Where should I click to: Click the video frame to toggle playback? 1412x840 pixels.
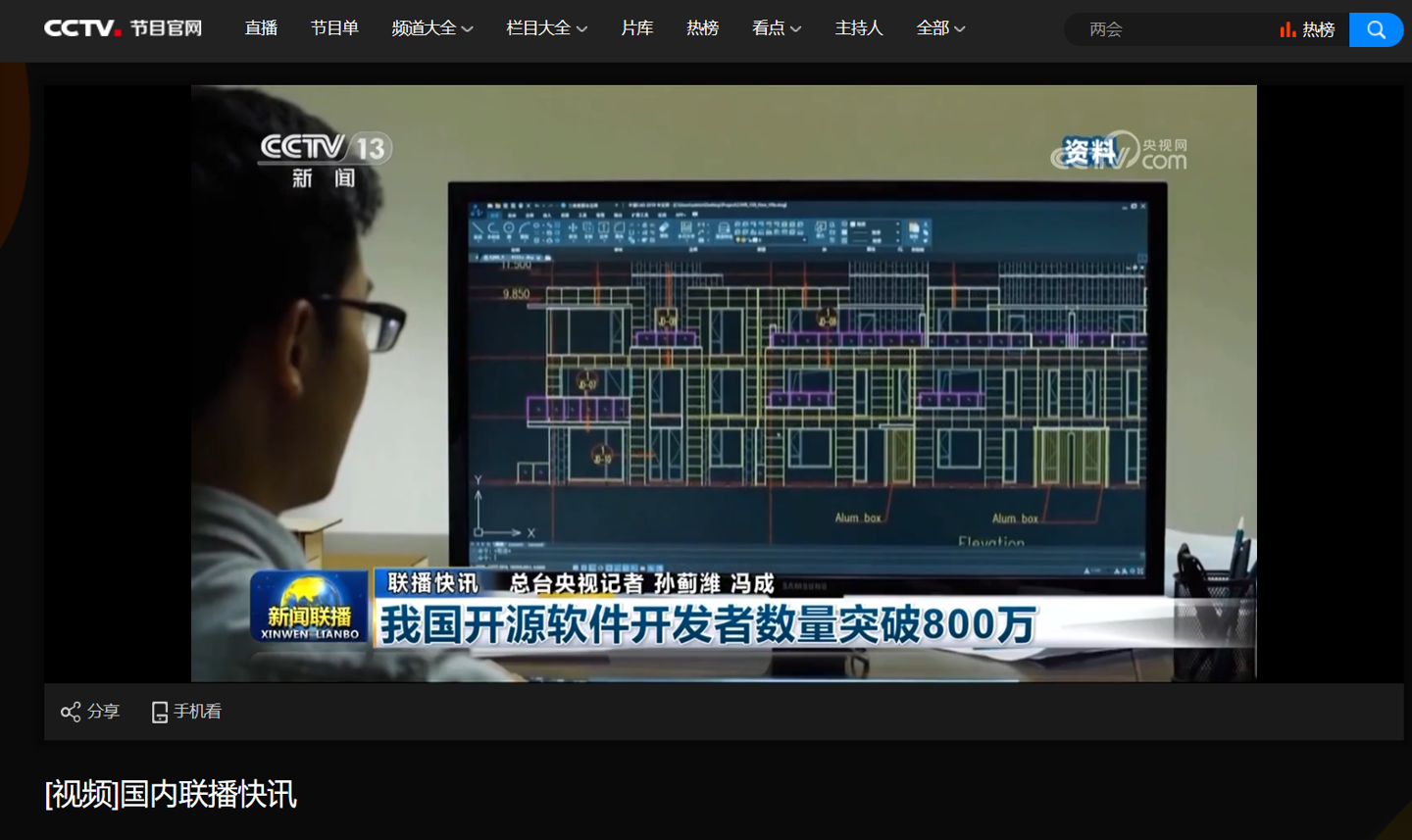723,382
